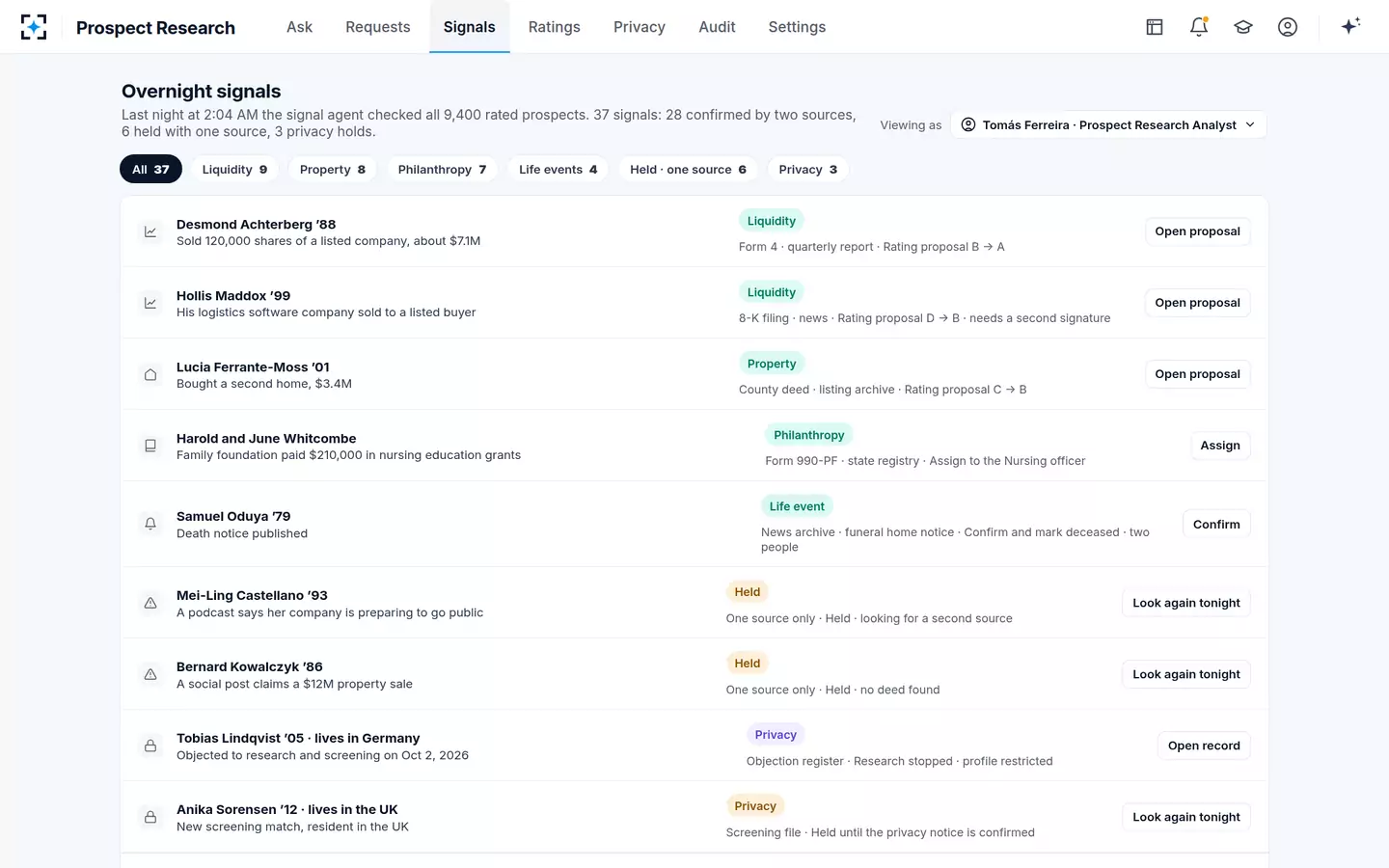Open the user account icon

pos(1288,27)
